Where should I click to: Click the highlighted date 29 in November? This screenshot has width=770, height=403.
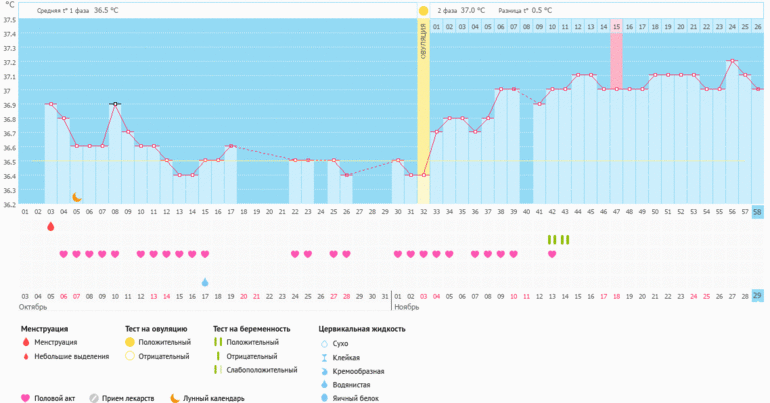758,296
